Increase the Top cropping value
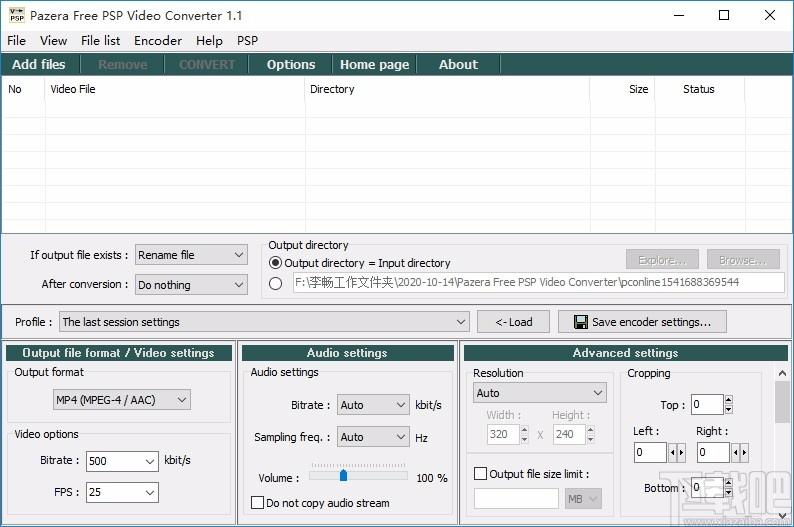The image size is (794, 527). click(x=729, y=399)
